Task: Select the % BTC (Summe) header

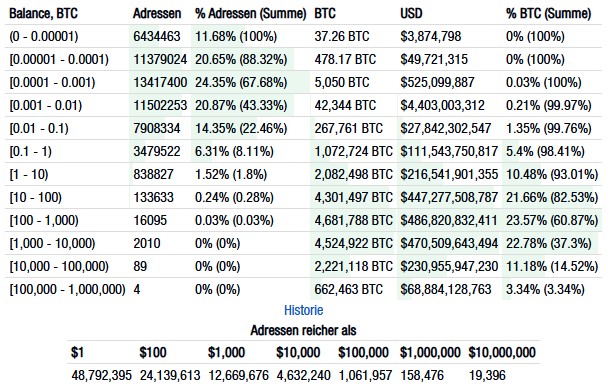Action: click(x=548, y=14)
